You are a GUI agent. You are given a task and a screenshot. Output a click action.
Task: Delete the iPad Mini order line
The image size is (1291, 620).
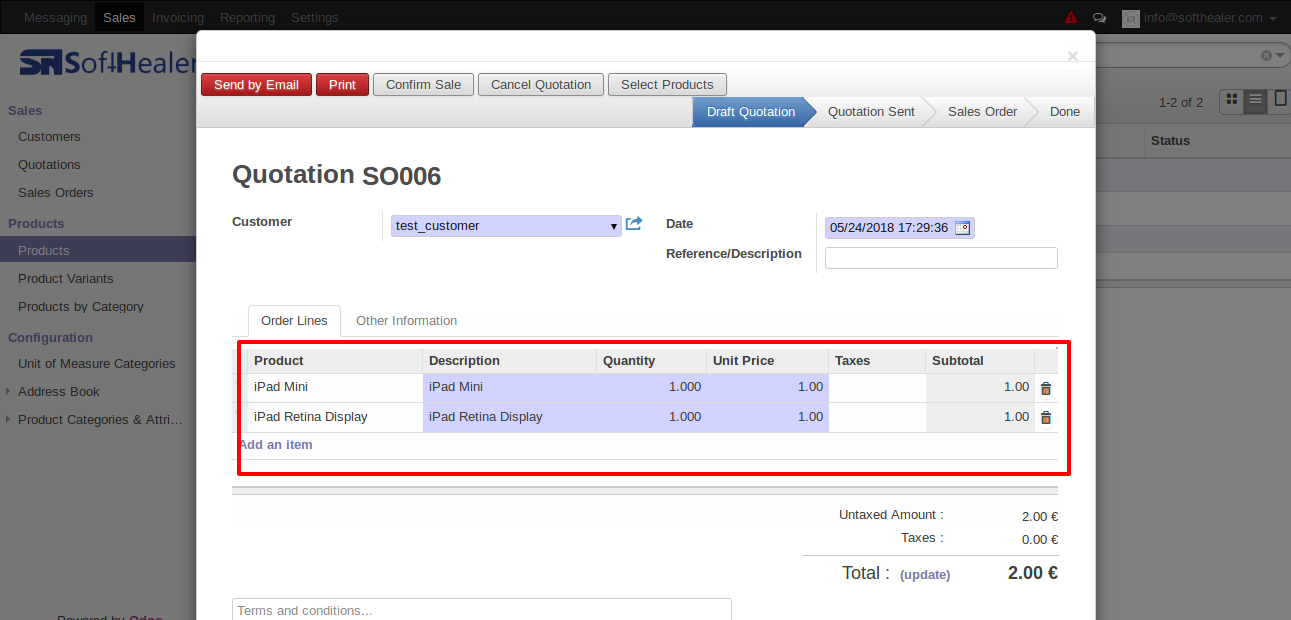[x=1046, y=388]
